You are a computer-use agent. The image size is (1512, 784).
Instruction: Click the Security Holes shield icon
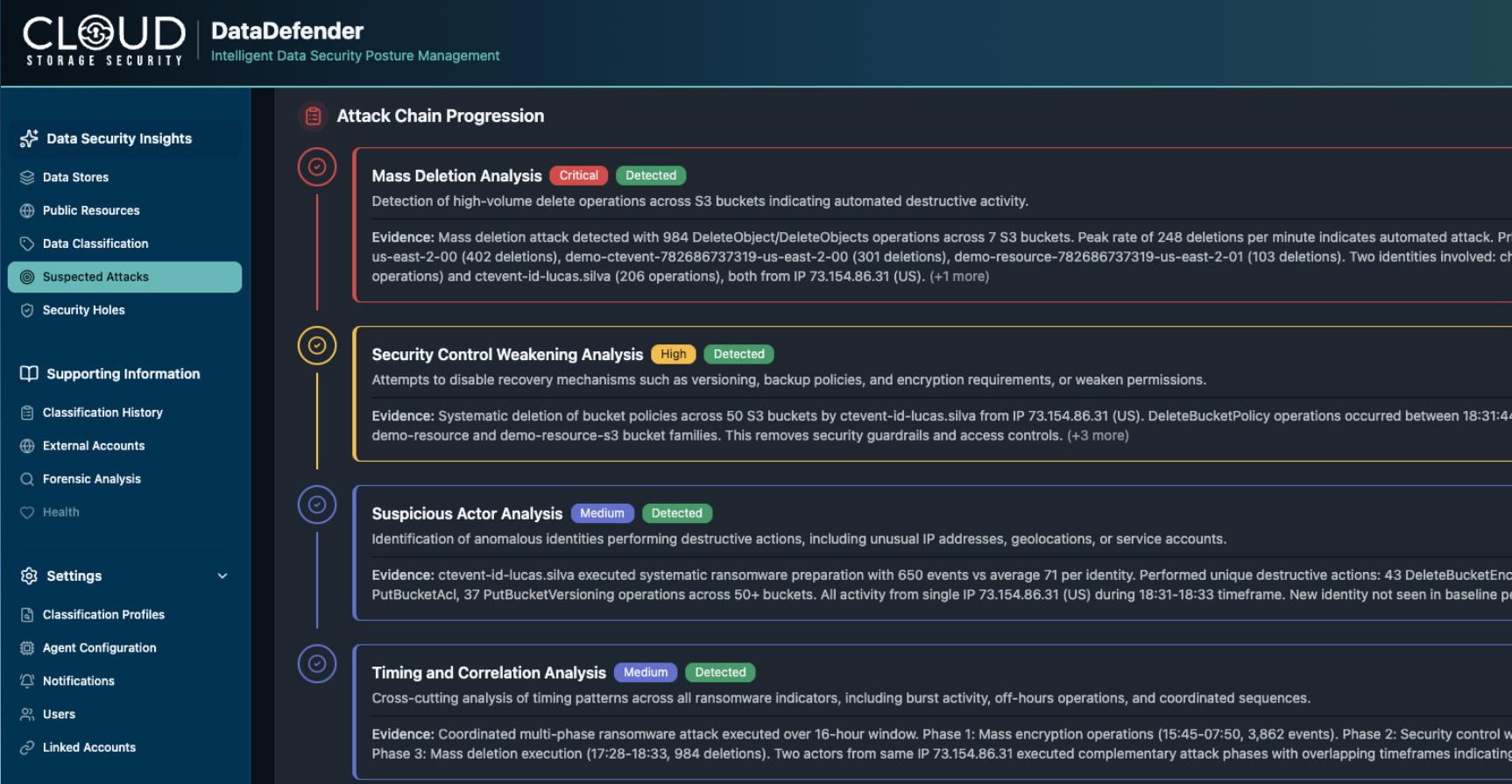[x=27, y=310]
